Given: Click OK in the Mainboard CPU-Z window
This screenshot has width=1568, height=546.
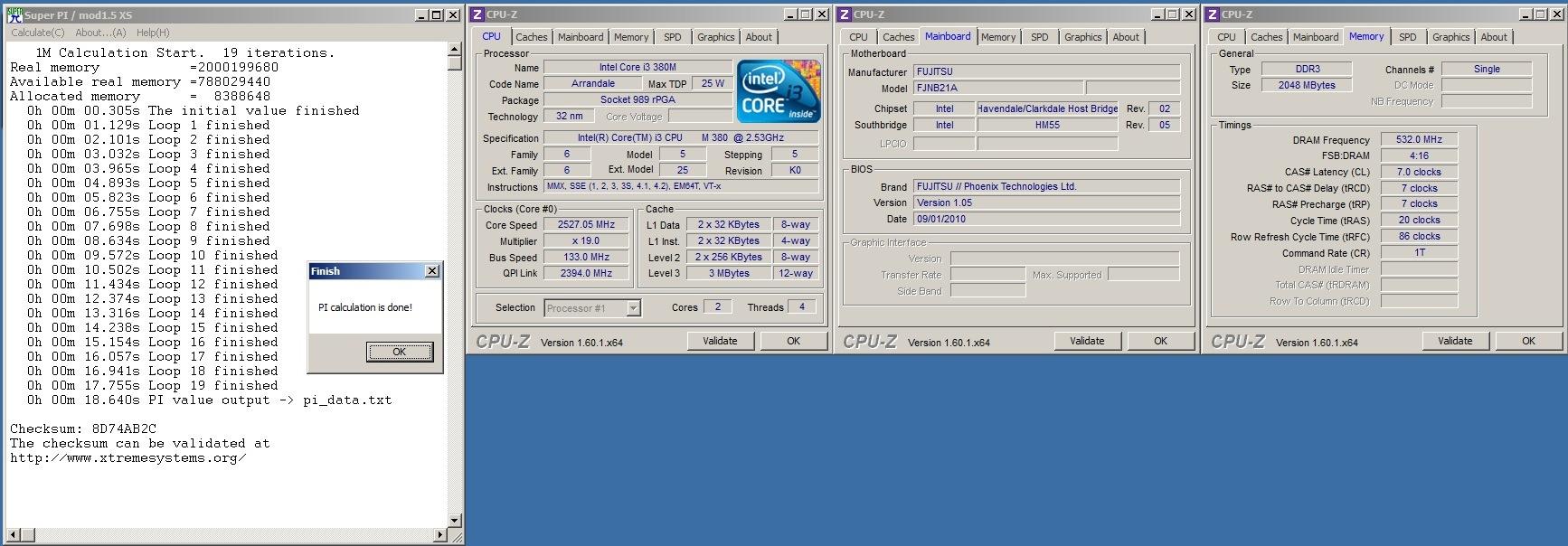Looking at the screenshot, I should [x=1161, y=341].
